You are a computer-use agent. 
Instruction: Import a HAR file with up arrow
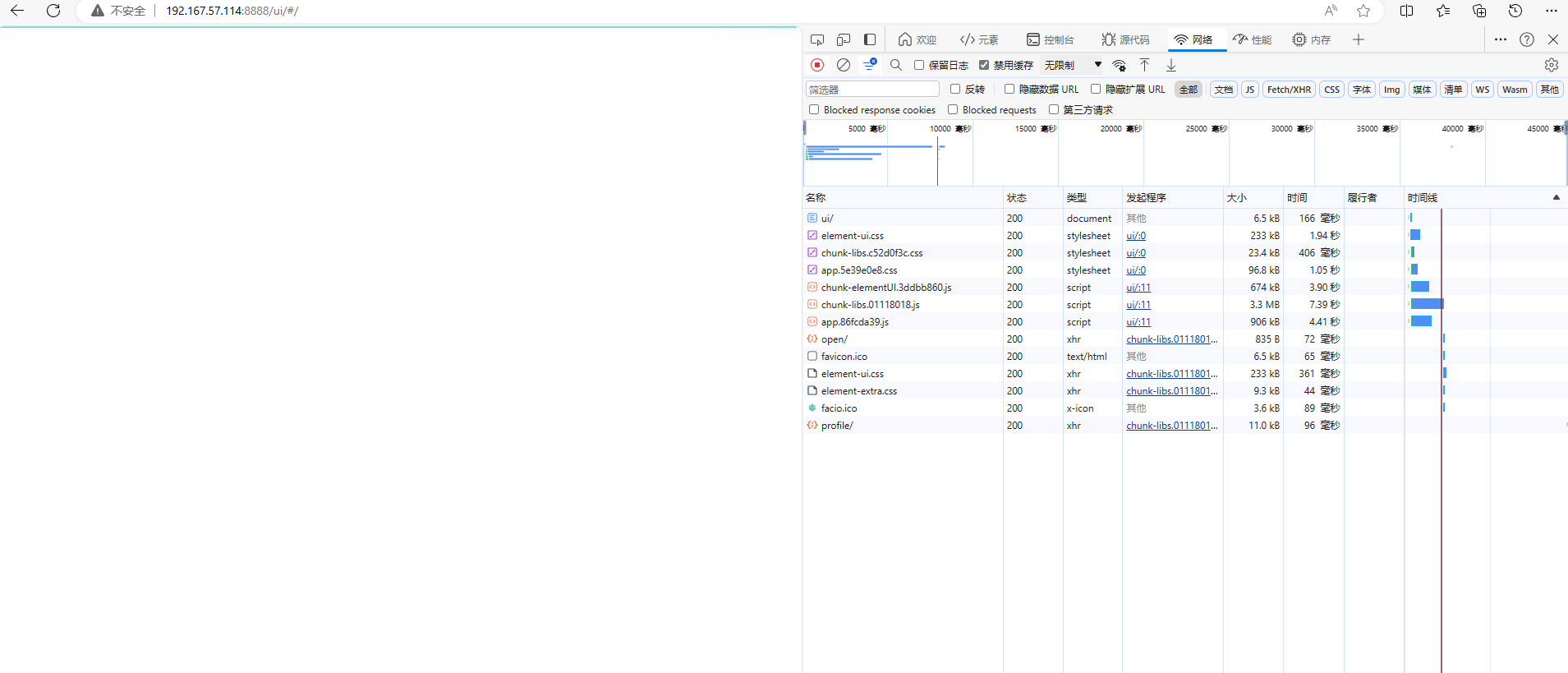click(x=1144, y=65)
